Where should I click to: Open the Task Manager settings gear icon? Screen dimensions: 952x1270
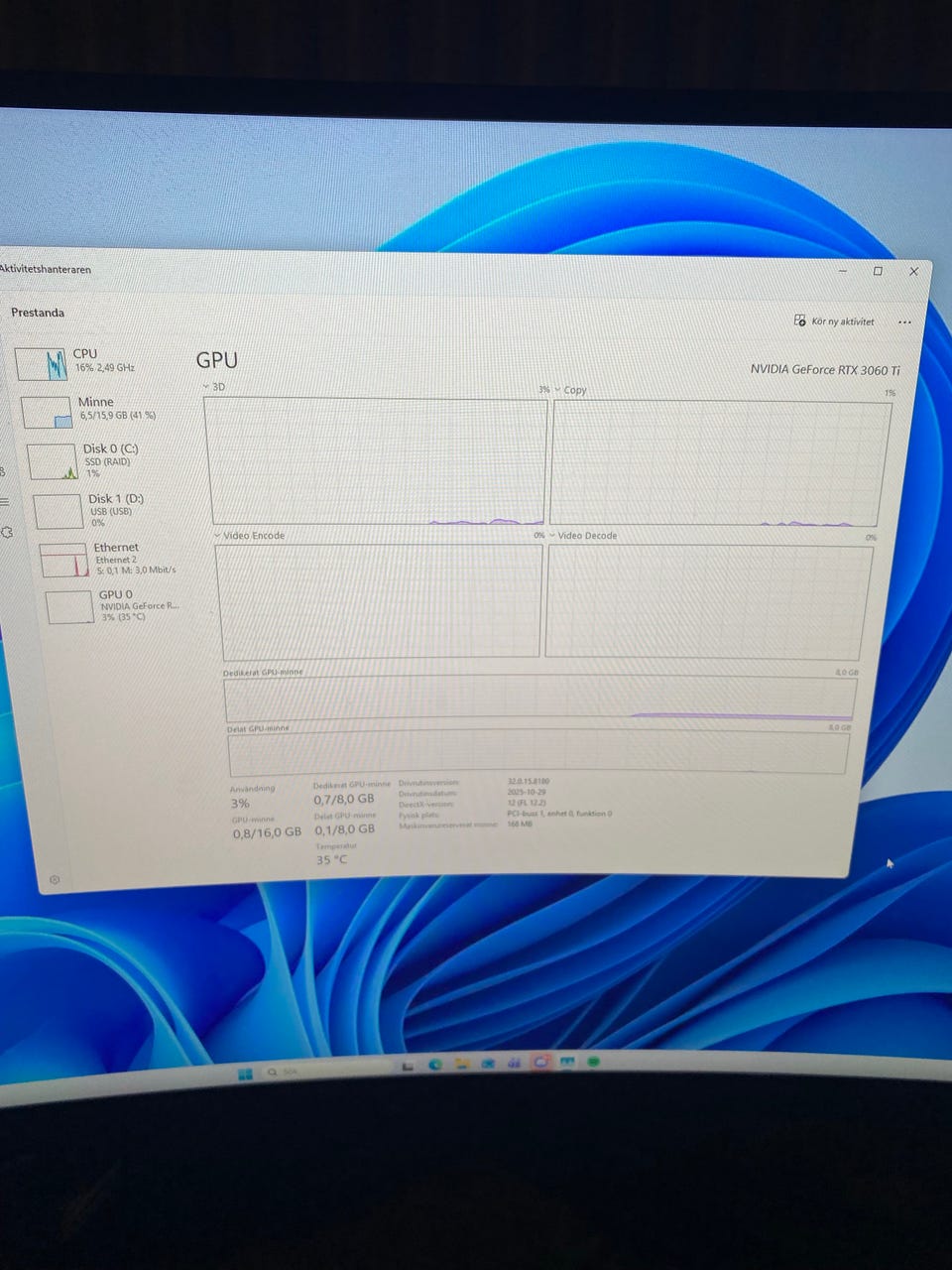pos(55,880)
